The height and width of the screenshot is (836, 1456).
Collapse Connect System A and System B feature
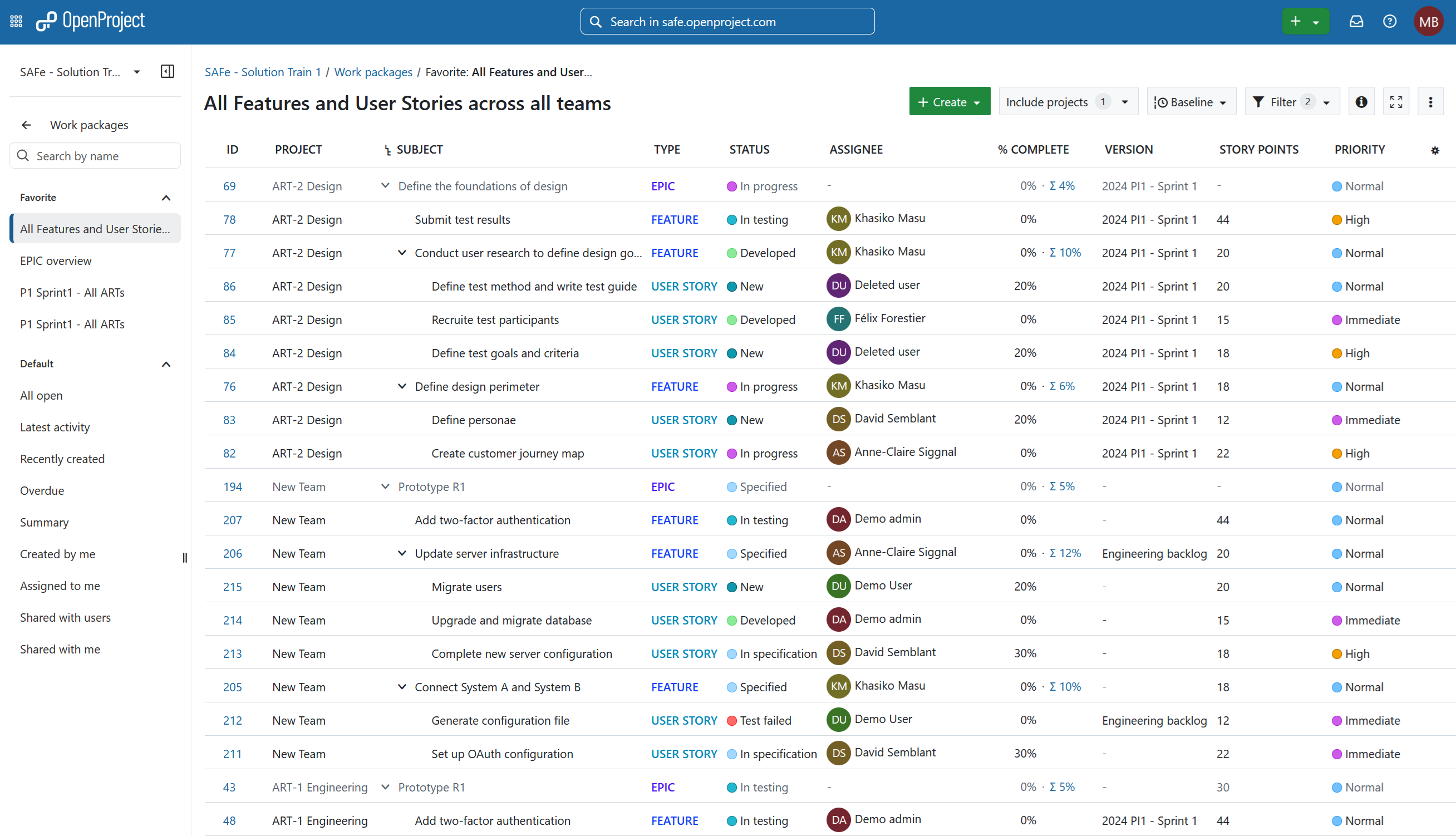(402, 686)
